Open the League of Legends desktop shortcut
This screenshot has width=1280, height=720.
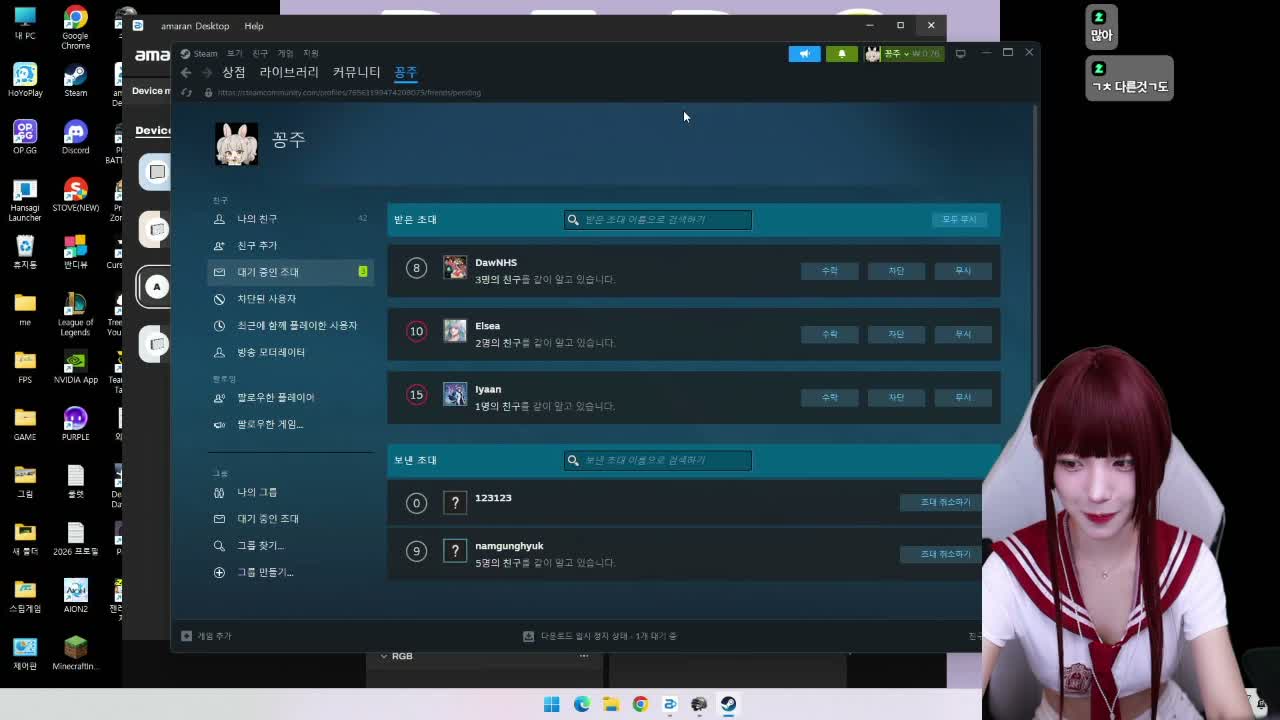coord(75,314)
